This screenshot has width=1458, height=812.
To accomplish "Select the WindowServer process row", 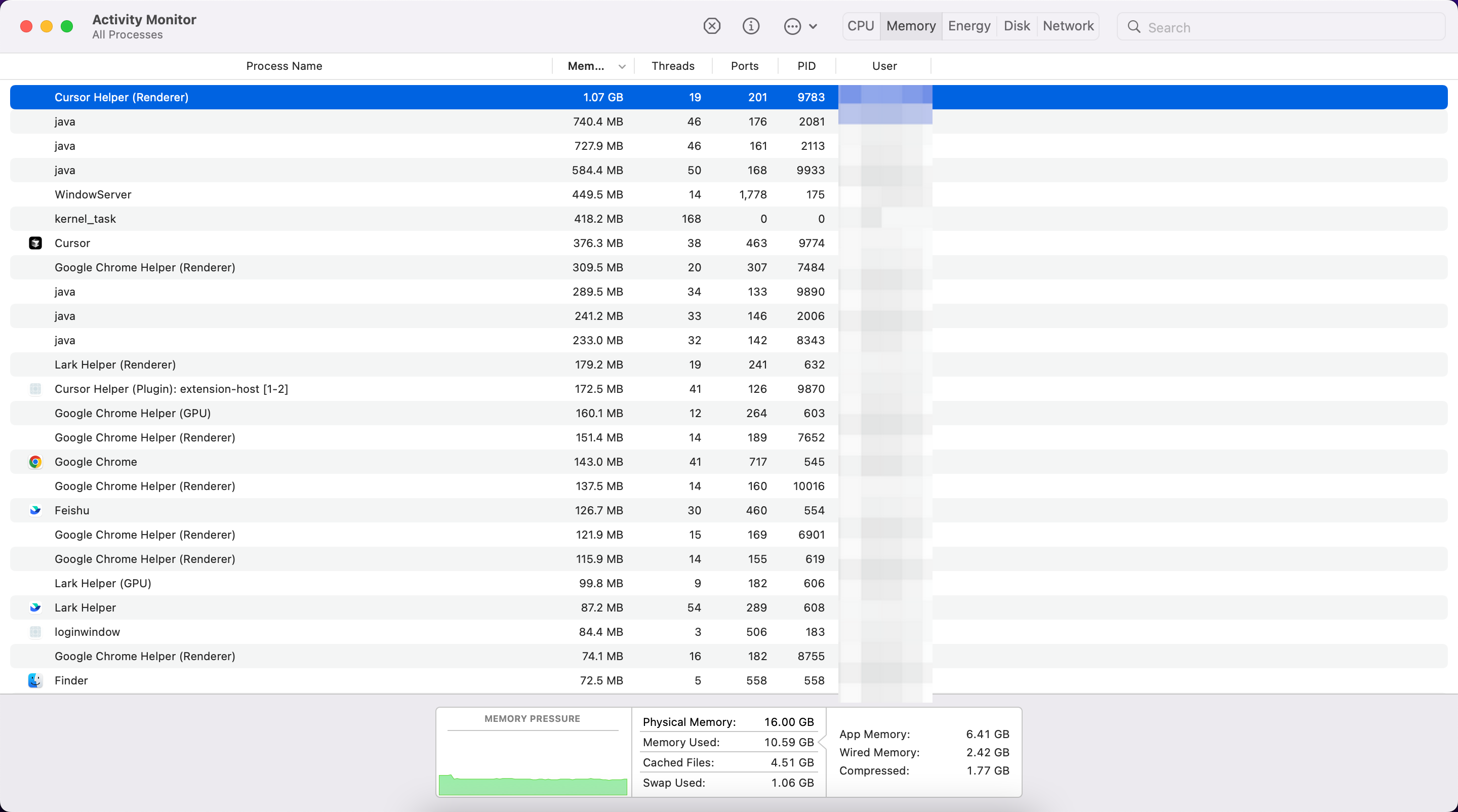I will click(728, 195).
